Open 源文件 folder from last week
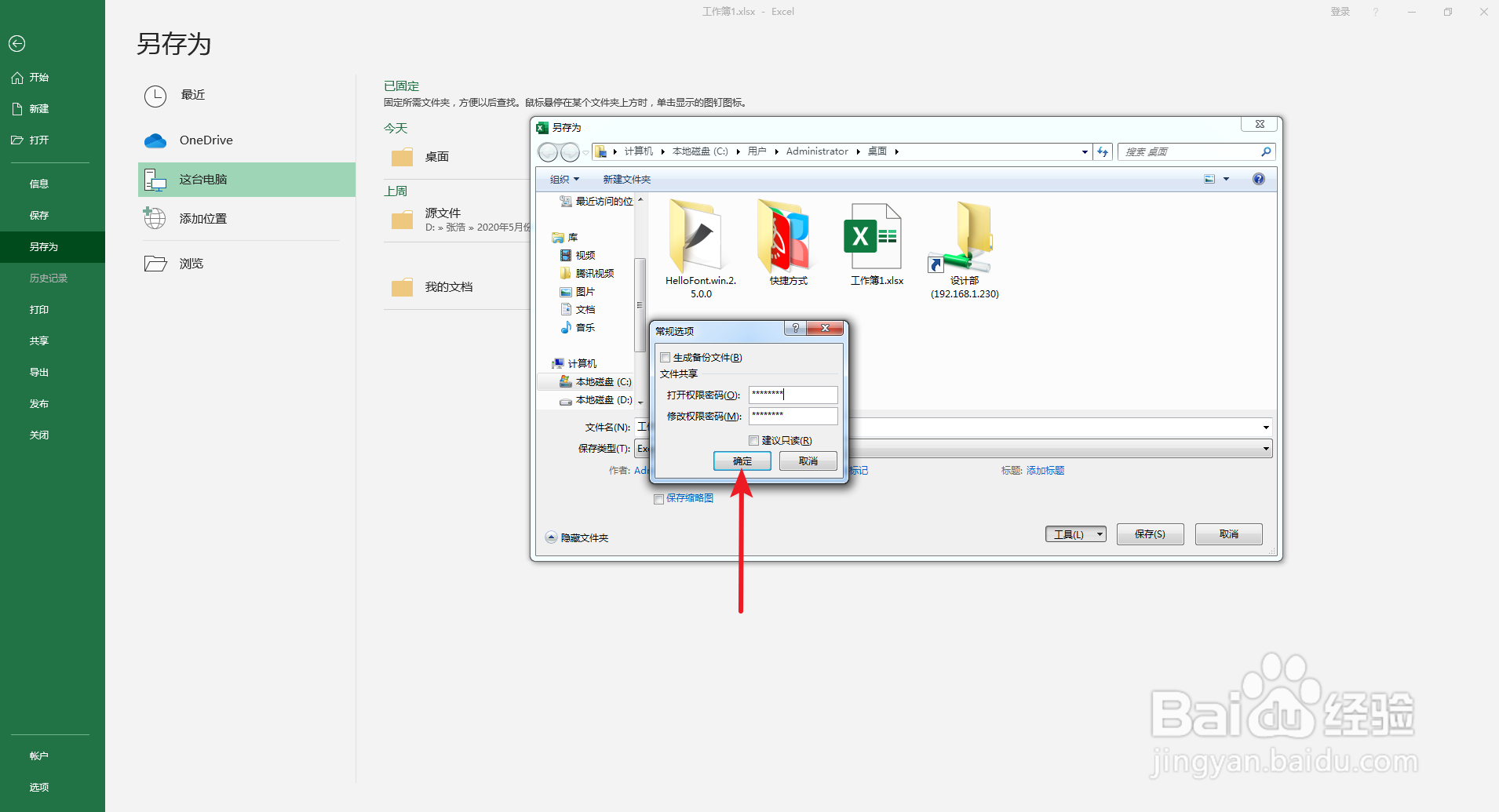This screenshot has width=1499, height=812. coord(443,213)
